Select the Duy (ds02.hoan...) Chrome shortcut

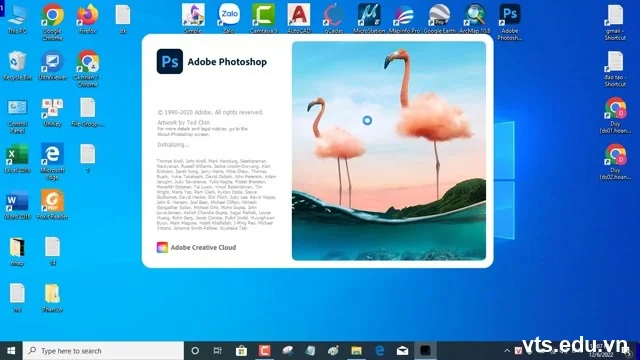click(615, 162)
